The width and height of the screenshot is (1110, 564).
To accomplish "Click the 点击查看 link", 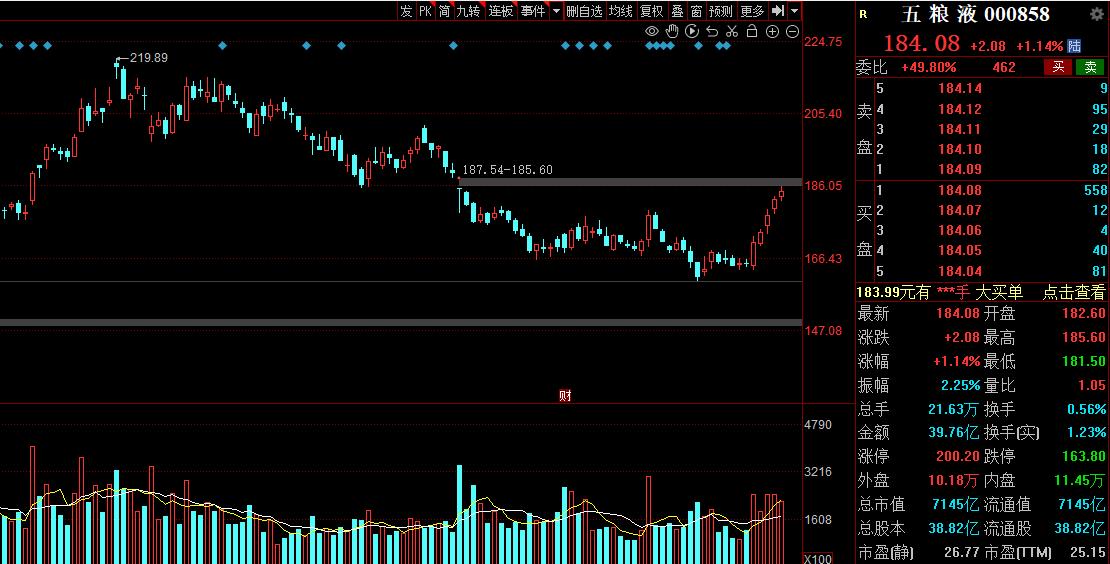I will point(1073,292).
